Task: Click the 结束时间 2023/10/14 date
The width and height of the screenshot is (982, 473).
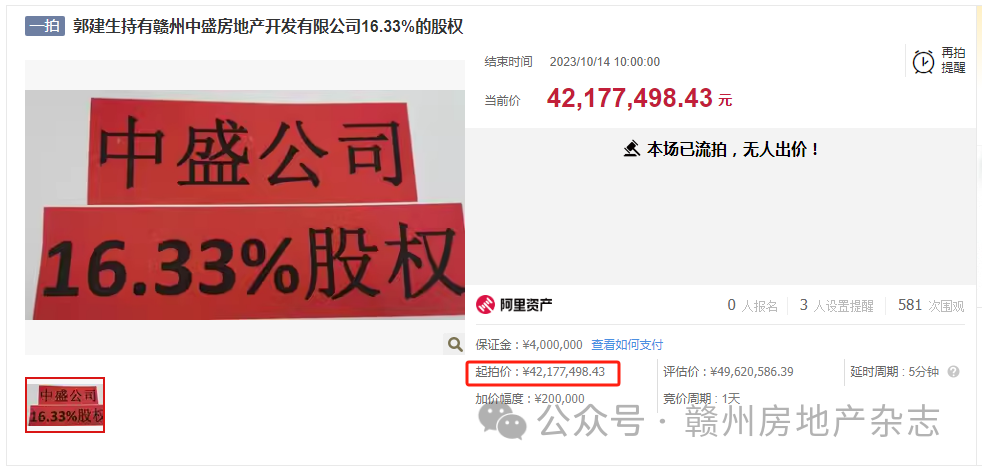Action: pyautogui.click(x=572, y=62)
